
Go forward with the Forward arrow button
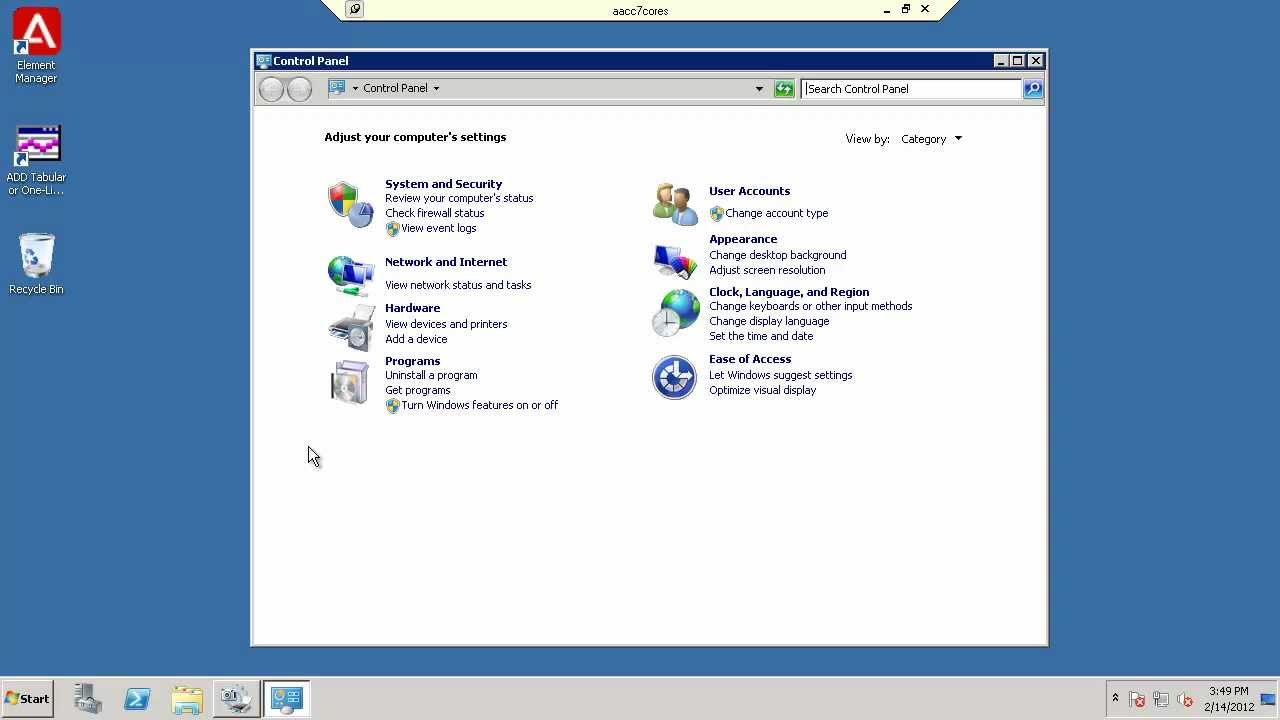[299, 89]
